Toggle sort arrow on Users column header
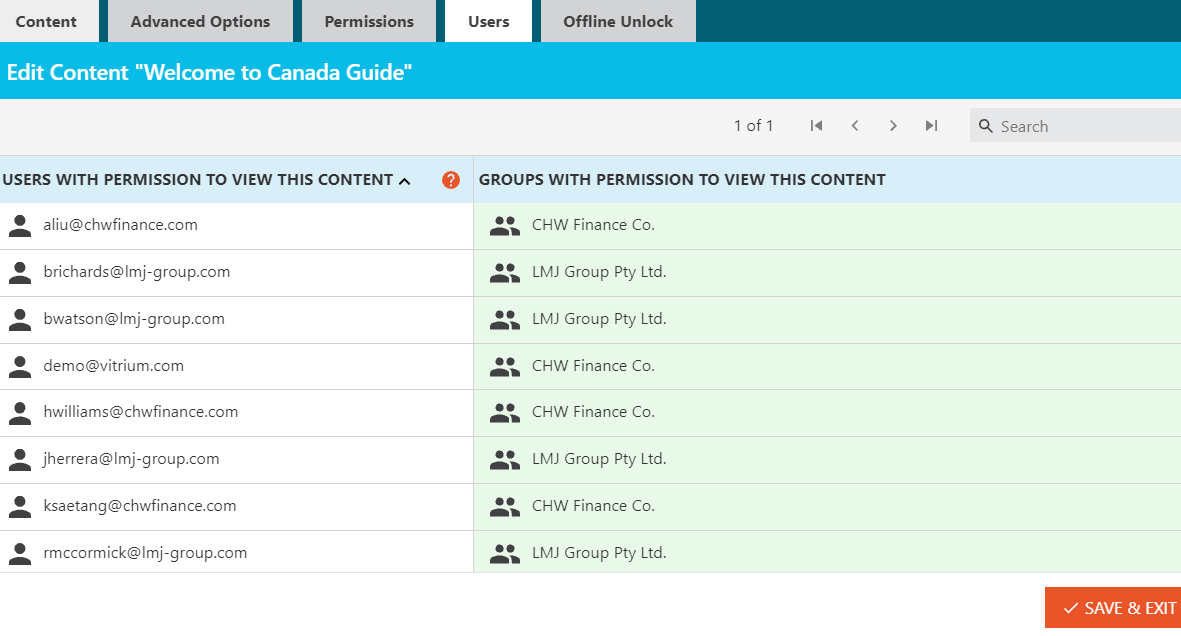 404,181
